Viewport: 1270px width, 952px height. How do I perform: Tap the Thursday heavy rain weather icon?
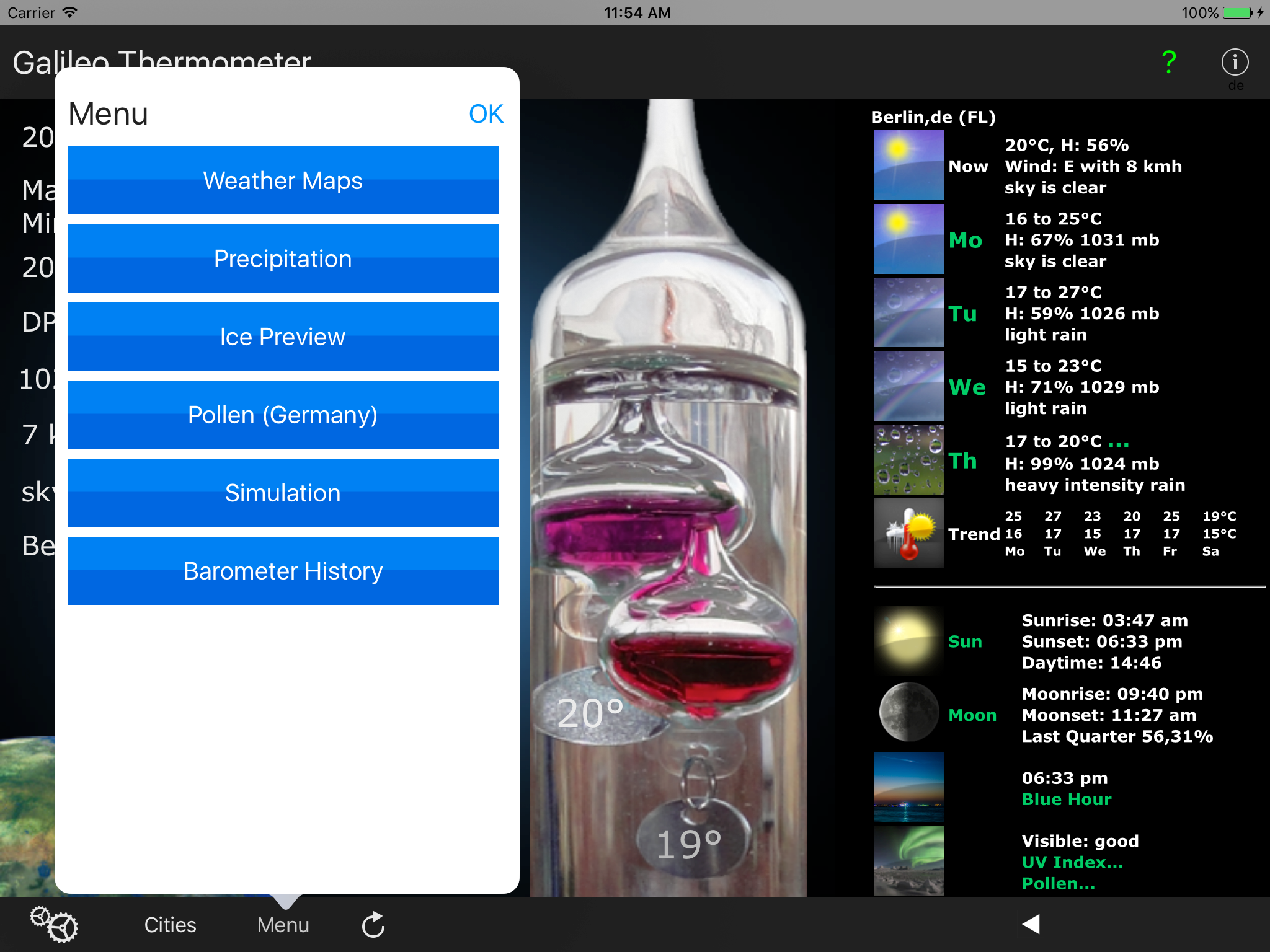pos(908,460)
